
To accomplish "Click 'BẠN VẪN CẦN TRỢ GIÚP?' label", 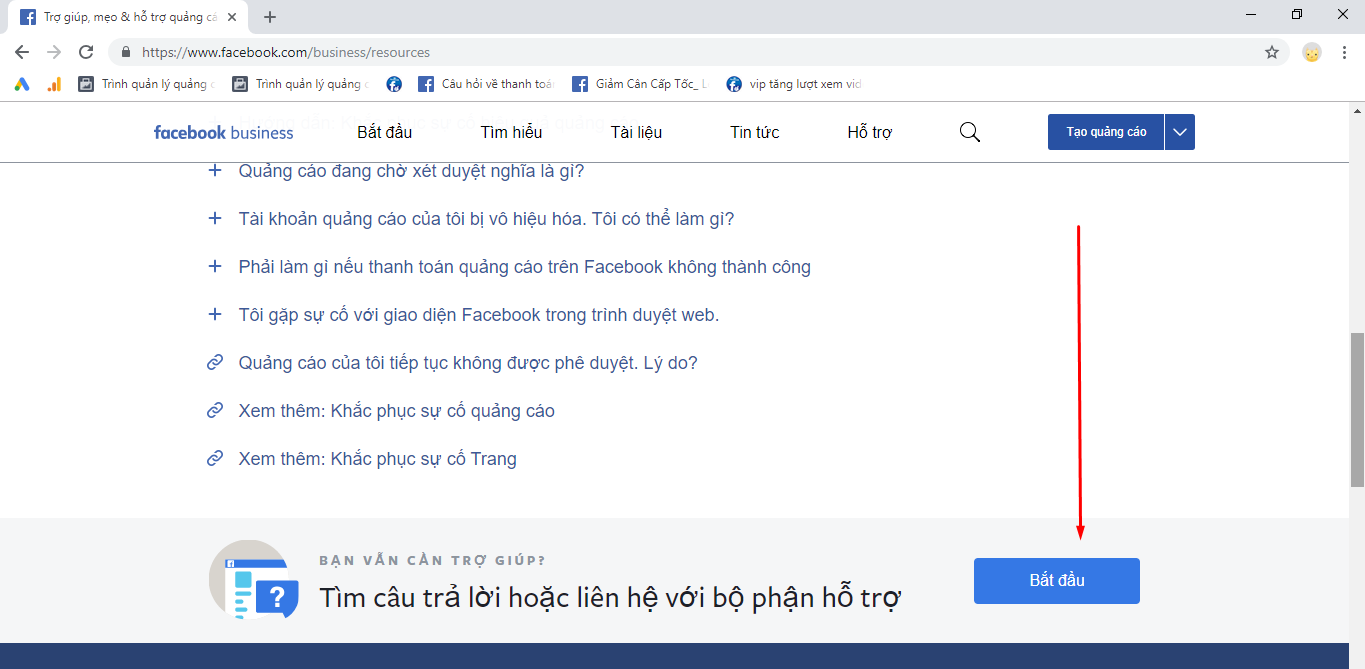I will (x=432, y=561).
